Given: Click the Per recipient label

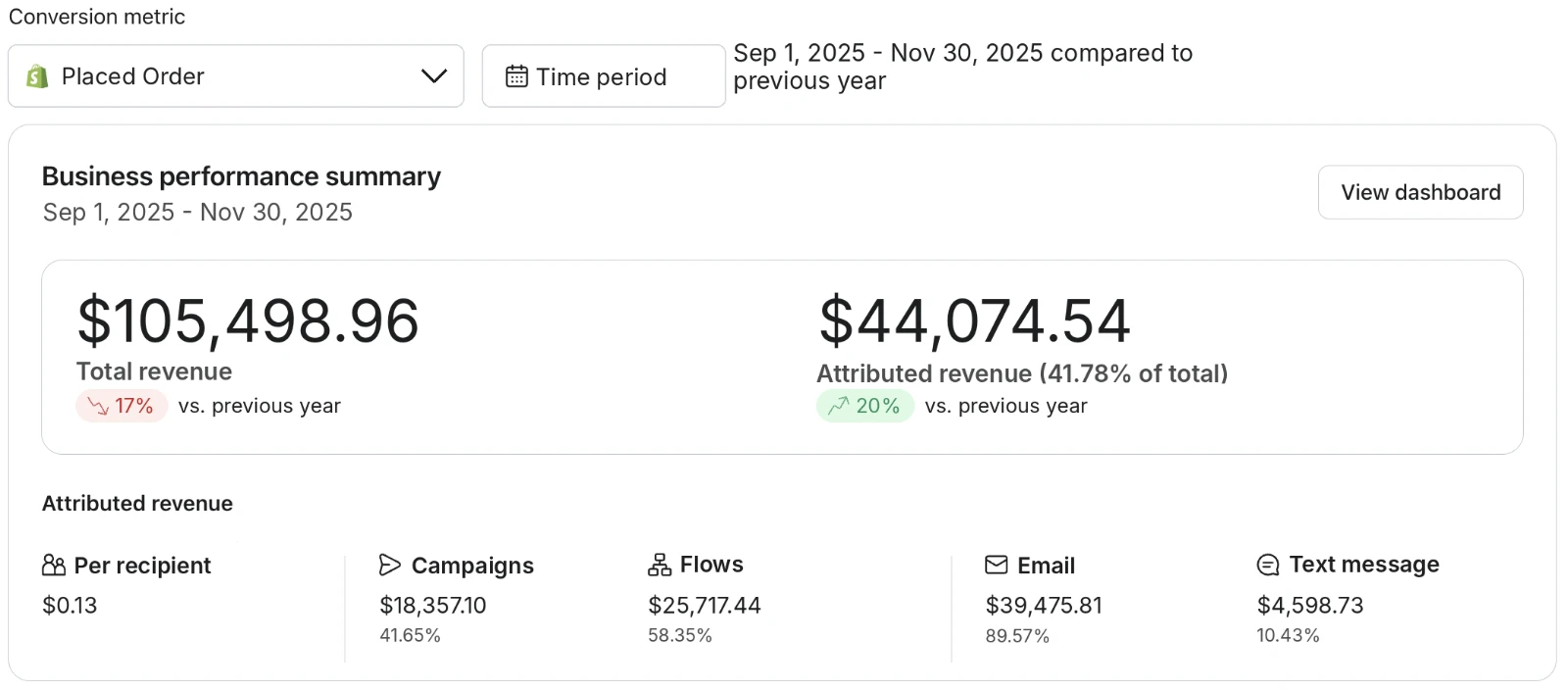Looking at the screenshot, I should (143, 566).
